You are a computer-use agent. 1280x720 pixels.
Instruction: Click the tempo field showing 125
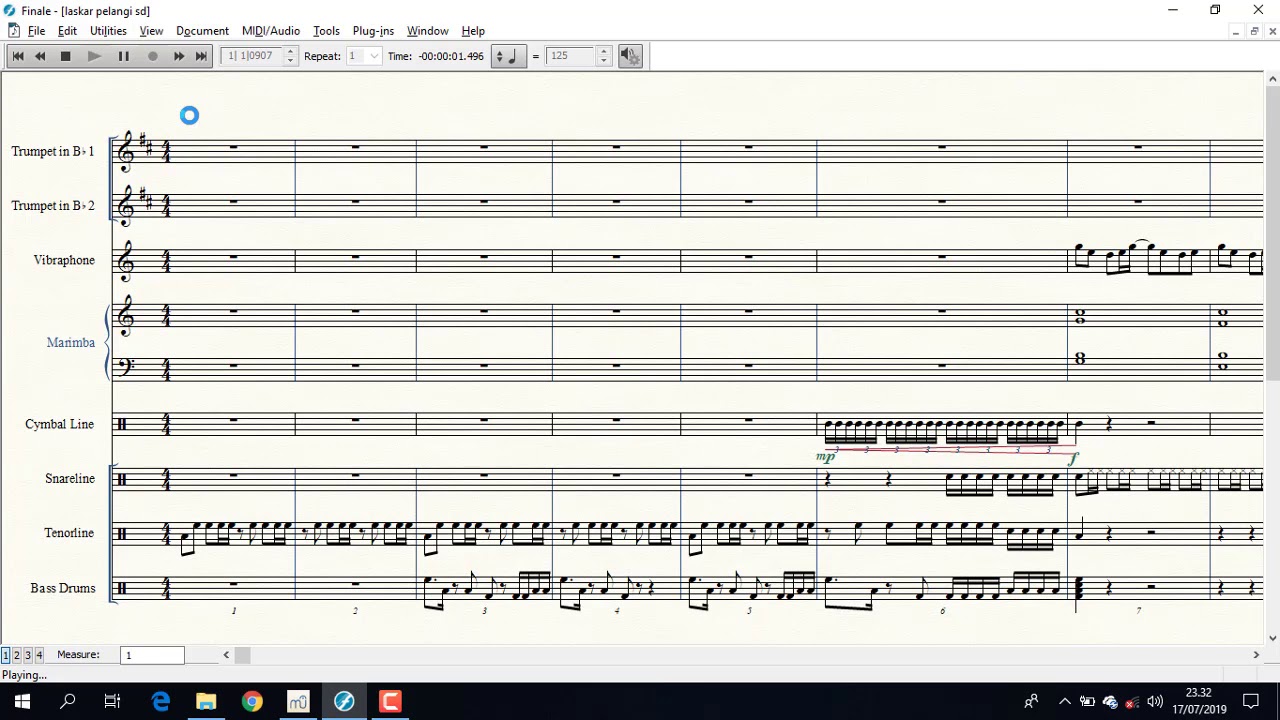(571, 56)
